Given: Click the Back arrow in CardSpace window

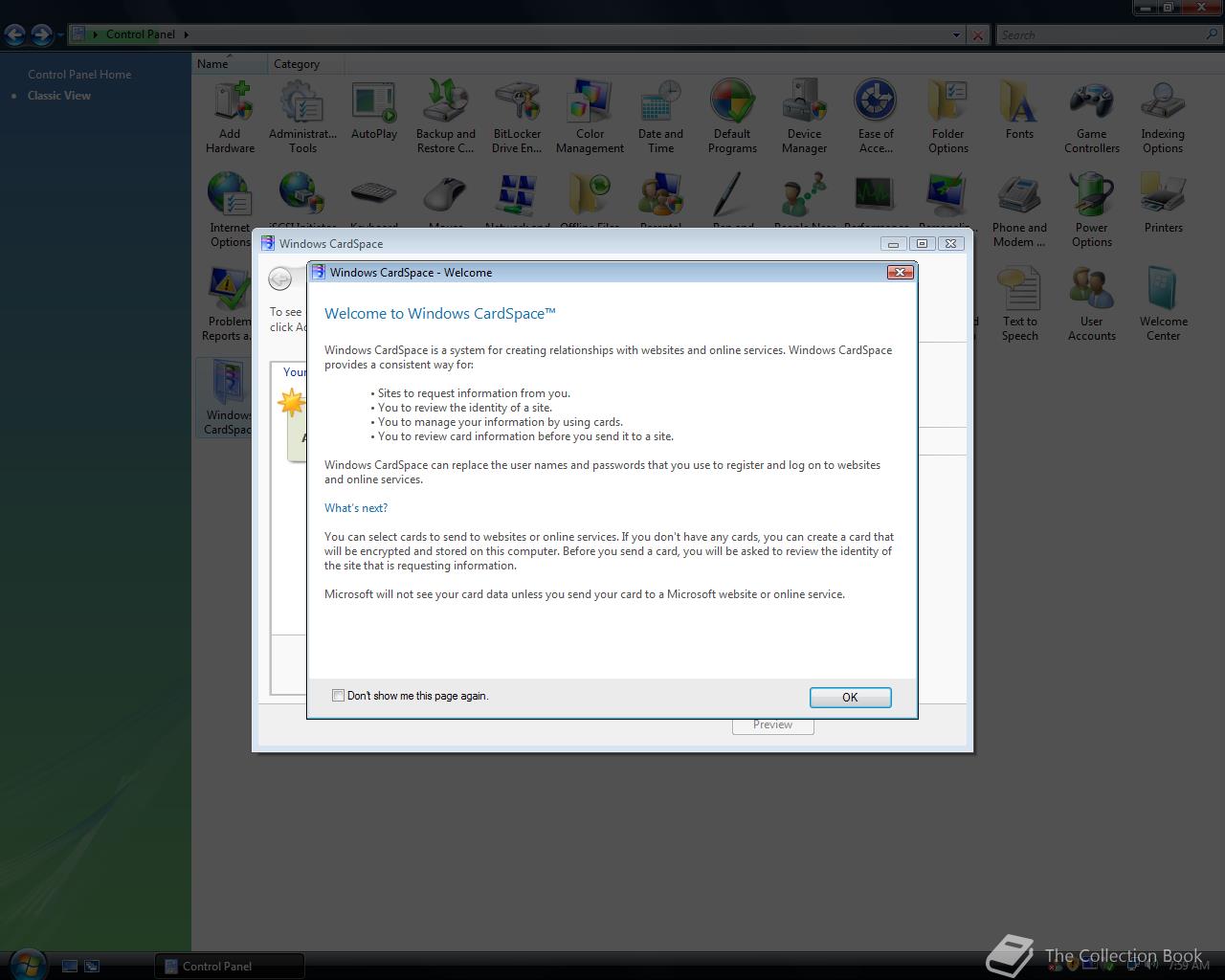Looking at the screenshot, I should tap(279, 278).
